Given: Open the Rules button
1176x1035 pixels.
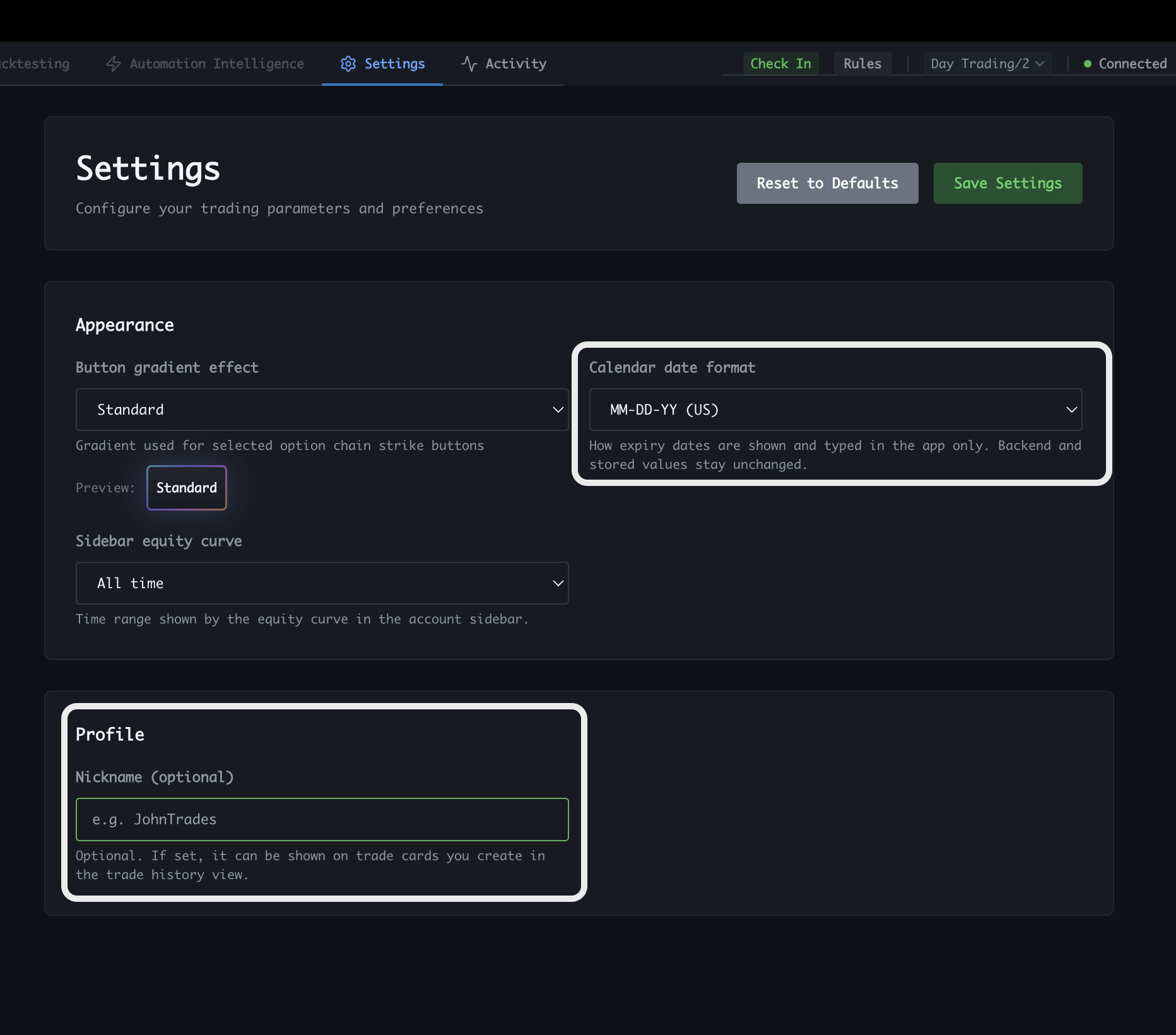Looking at the screenshot, I should [x=862, y=64].
